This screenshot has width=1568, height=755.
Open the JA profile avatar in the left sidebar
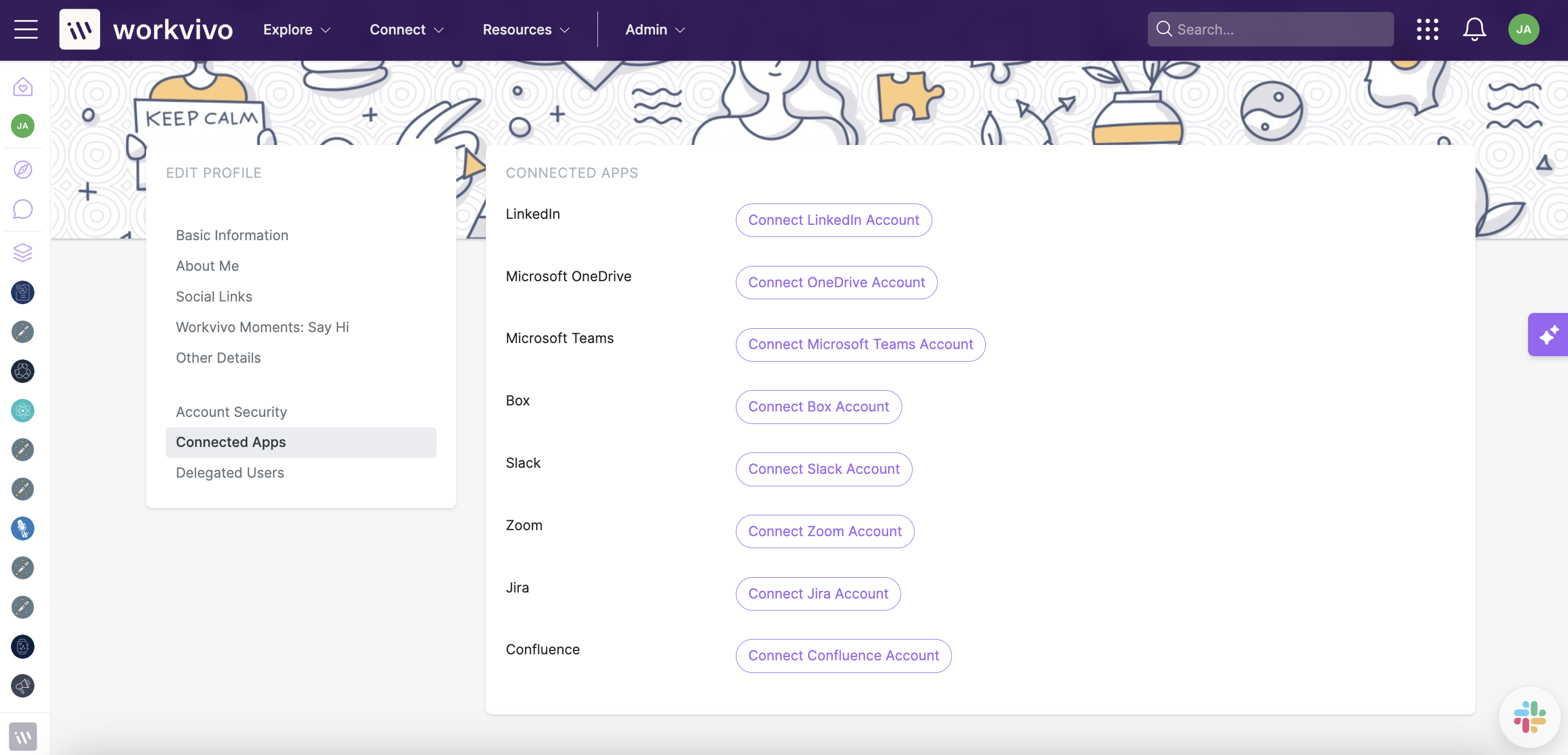coord(22,126)
